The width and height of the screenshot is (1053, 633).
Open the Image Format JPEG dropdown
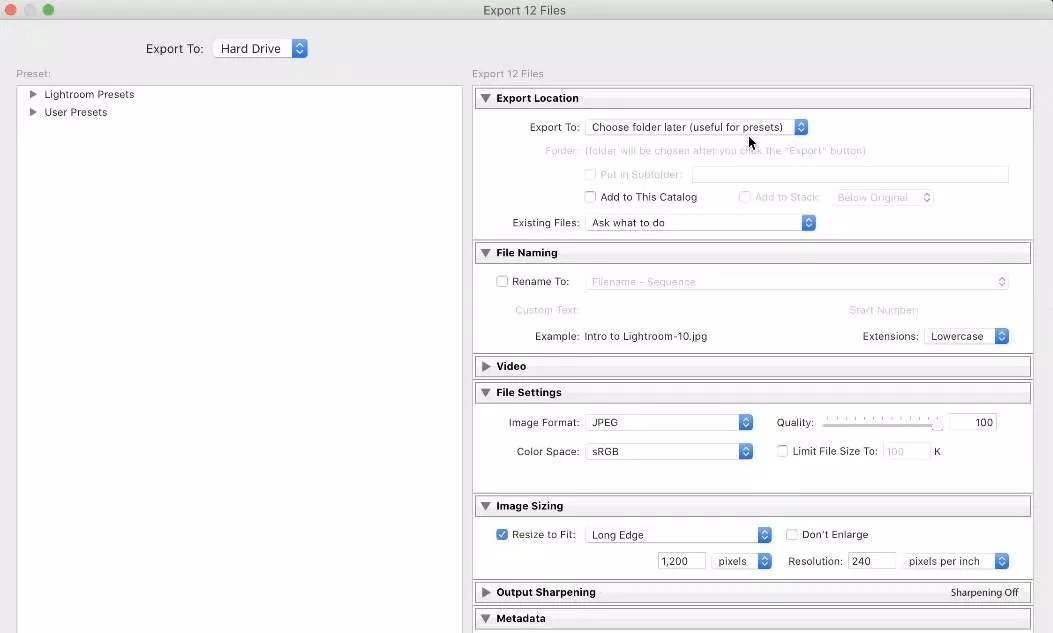[x=669, y=423]
